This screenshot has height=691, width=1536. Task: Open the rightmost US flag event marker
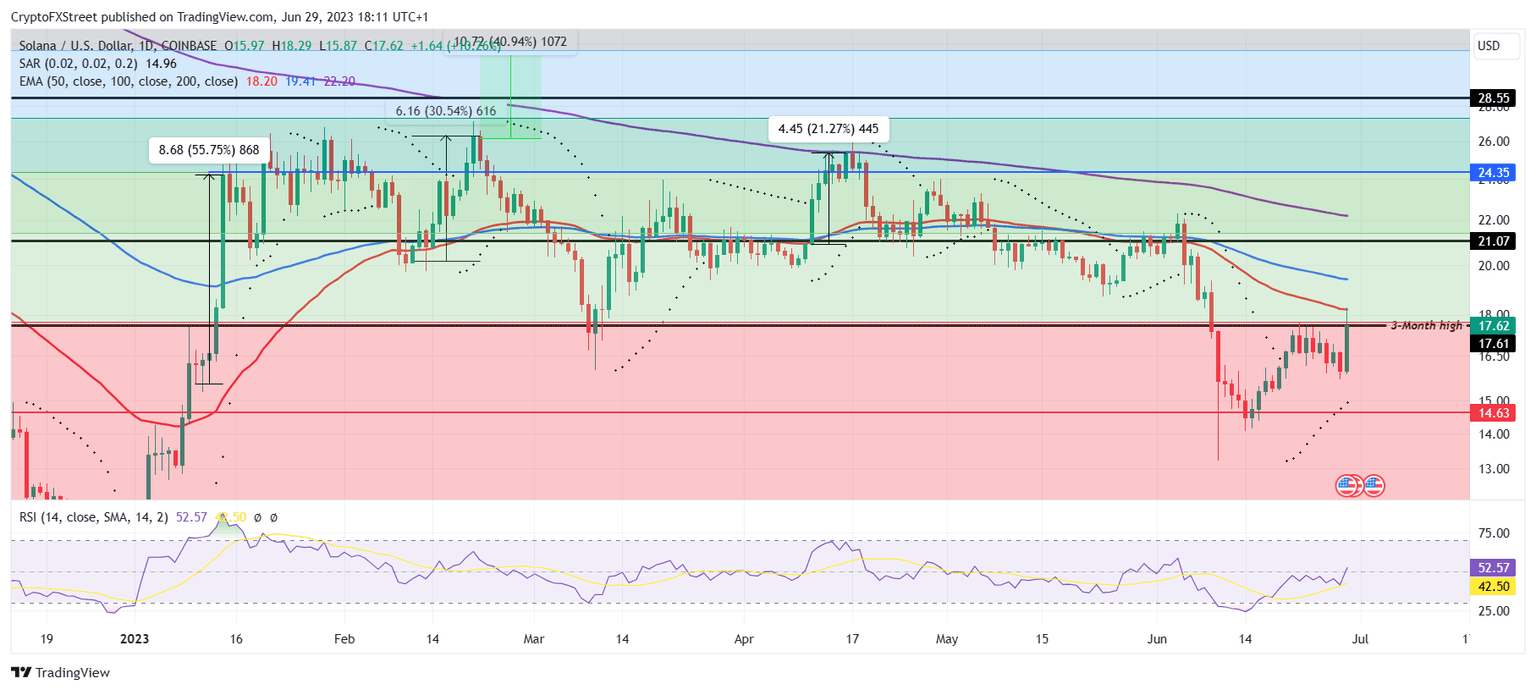pos(1374,486)
